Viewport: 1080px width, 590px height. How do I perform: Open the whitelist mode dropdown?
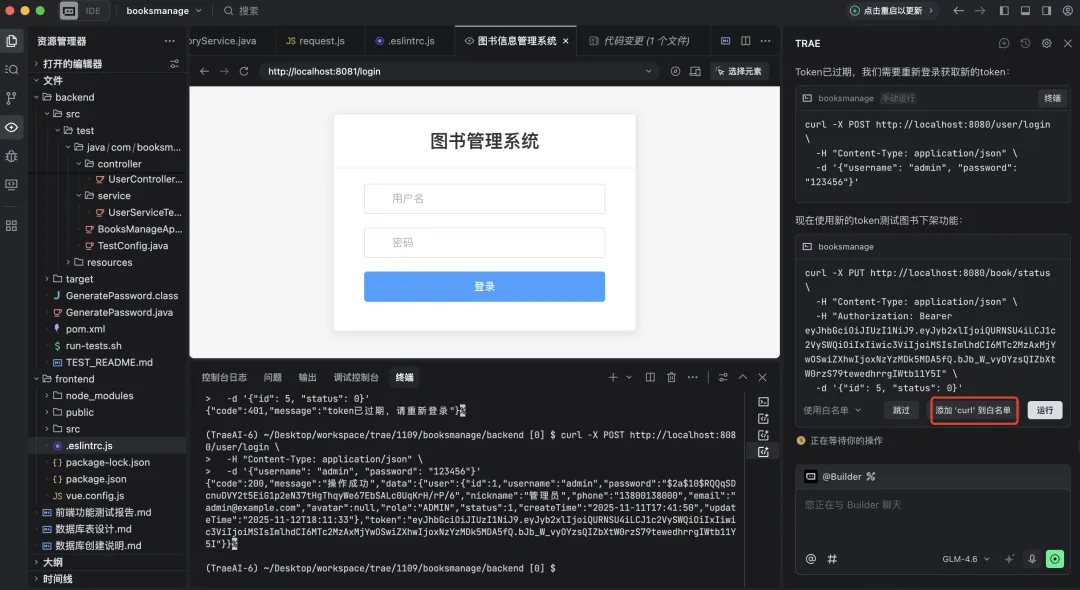pyautogui.click(x=832, y=410)
